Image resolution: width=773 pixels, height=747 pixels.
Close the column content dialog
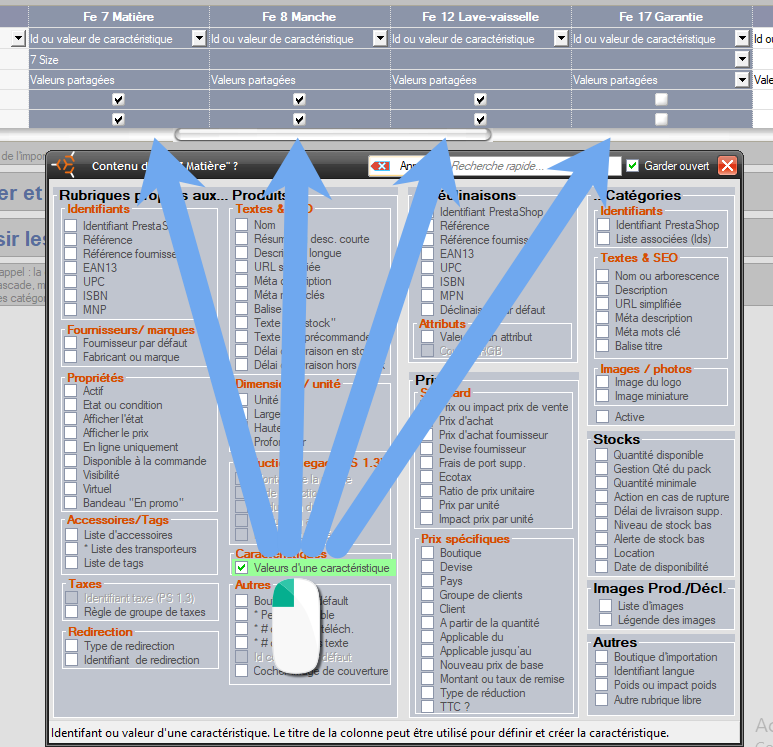[x=728, y=166]
